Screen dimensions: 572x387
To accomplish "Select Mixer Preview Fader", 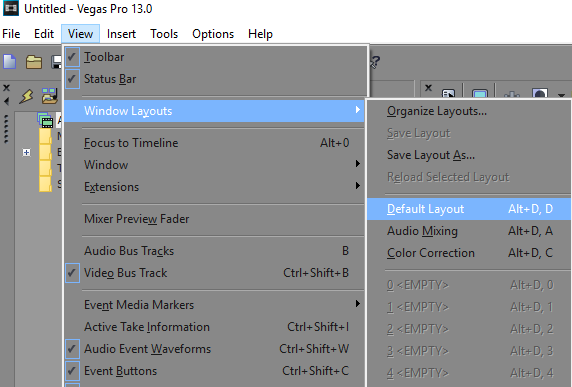I will tap(214, 218).
